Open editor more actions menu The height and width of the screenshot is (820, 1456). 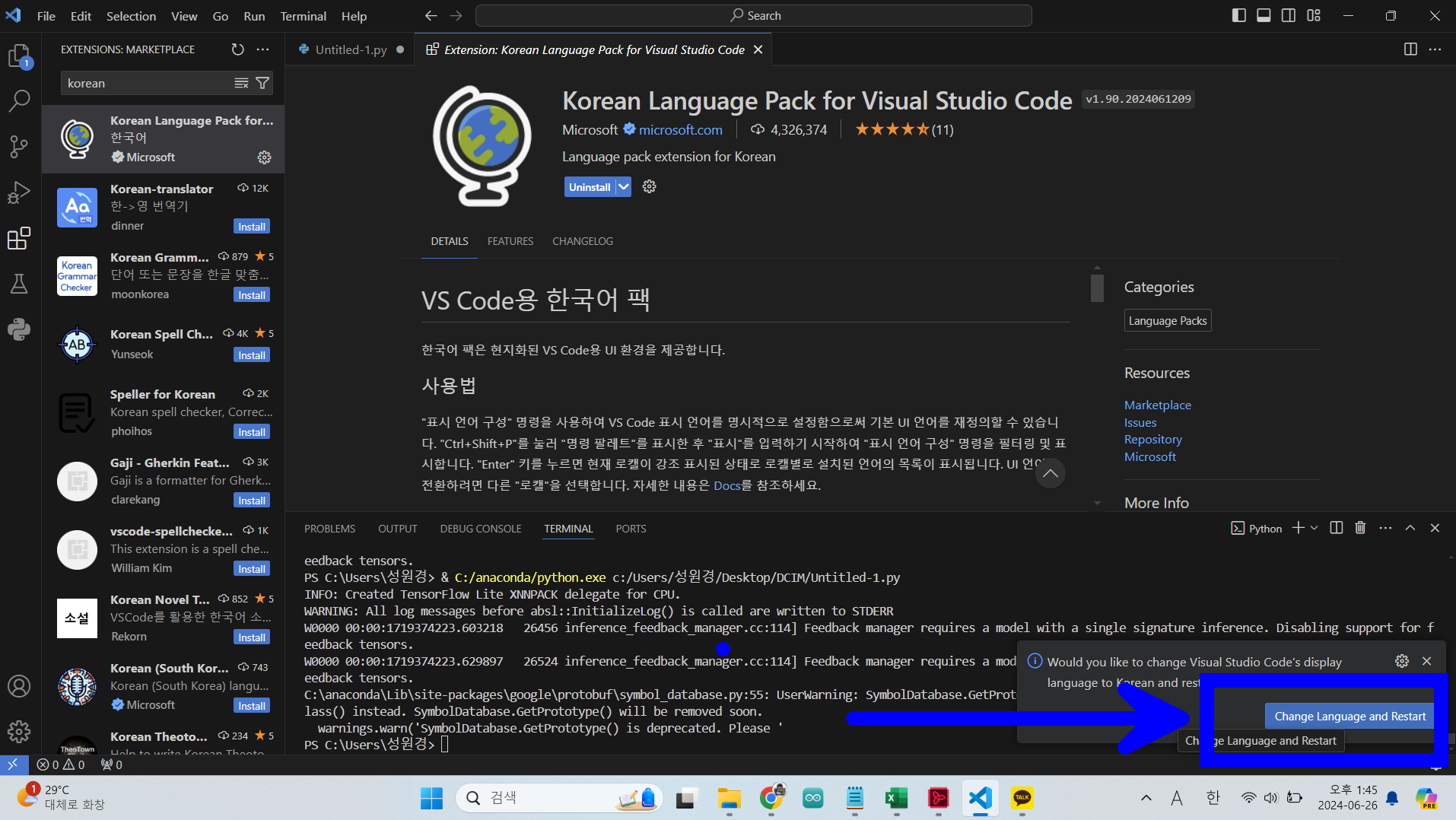[x=1435, y=49]
